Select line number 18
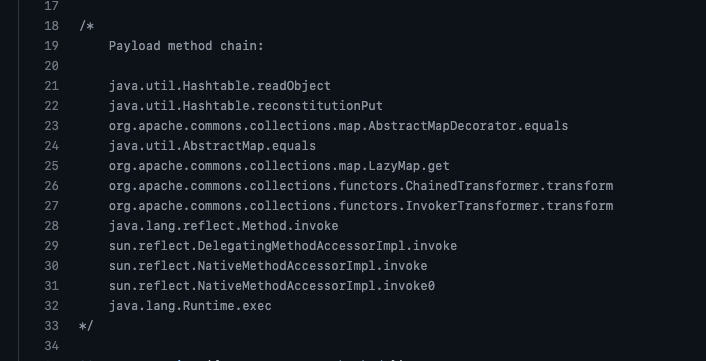Viewport: 706px width, 361px height. pyautogui.click(x=52, y=26)
